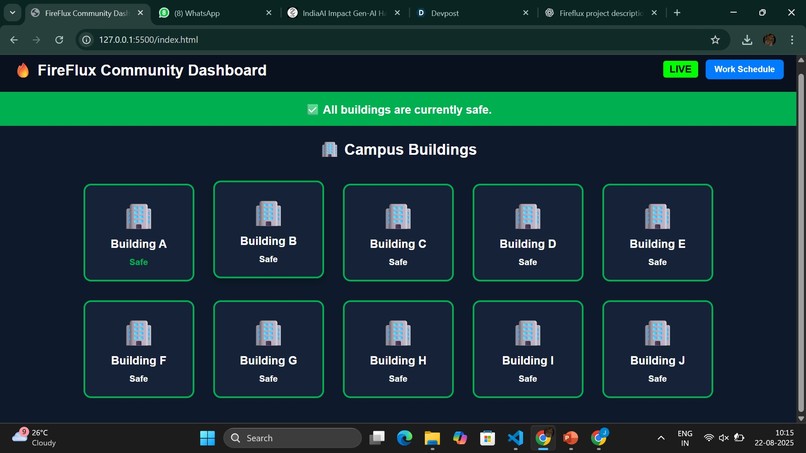Click the FireFlux flame logo icon
Viewport: 806px width, 453px height.
23,70
